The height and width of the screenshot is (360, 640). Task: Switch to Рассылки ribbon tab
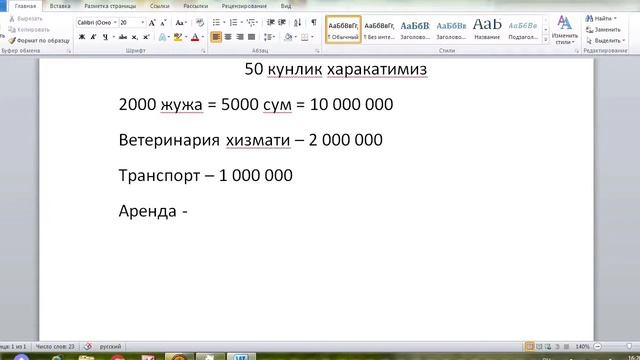coord(196,6)
